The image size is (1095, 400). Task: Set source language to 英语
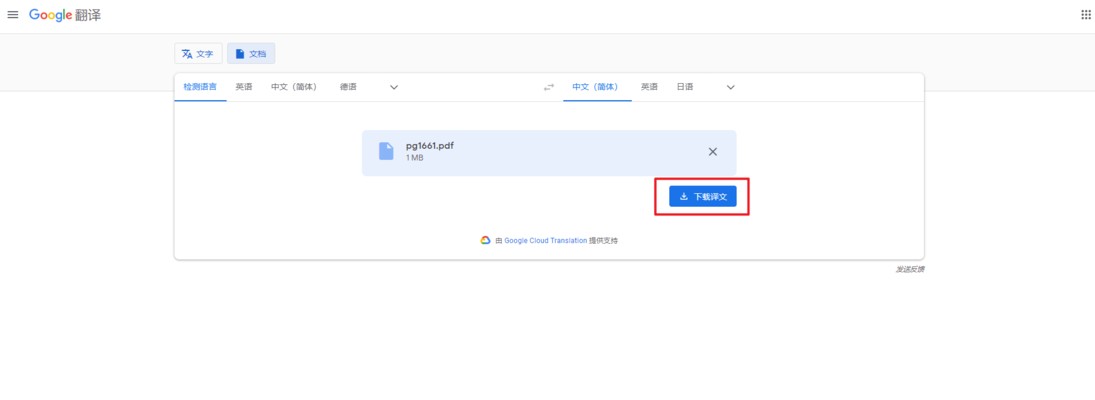click(244, 87)
